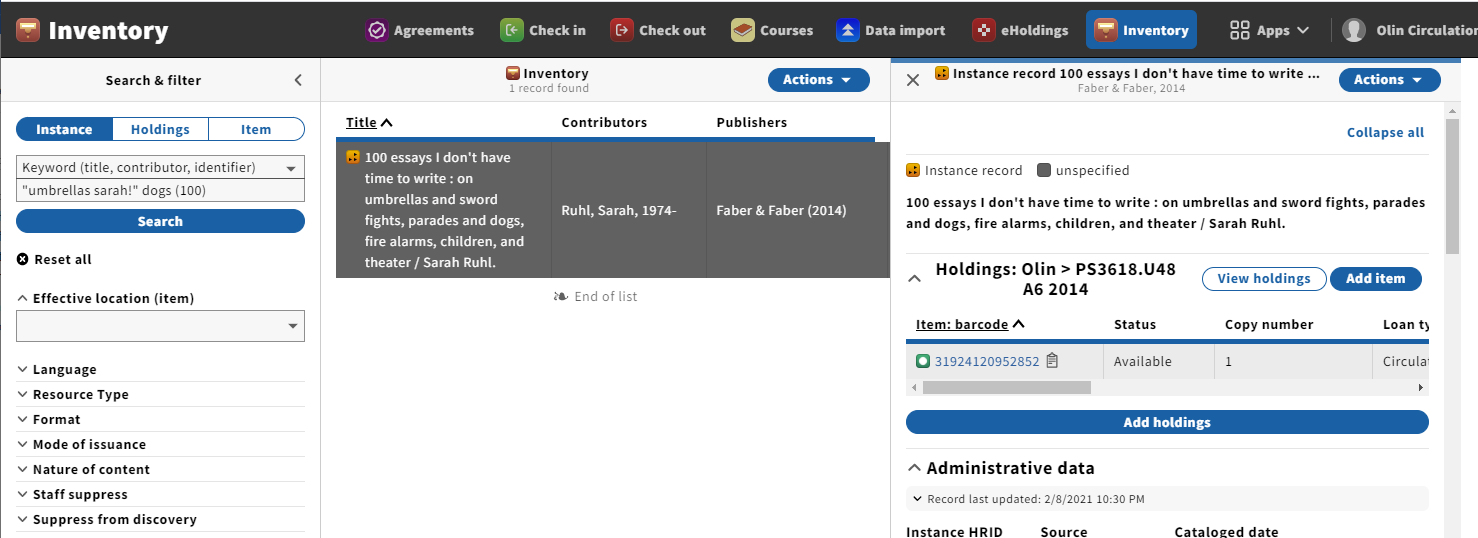Click the Copy number column header
Viewport: 1478px width, 538px height.
(x=1269, y=324)
